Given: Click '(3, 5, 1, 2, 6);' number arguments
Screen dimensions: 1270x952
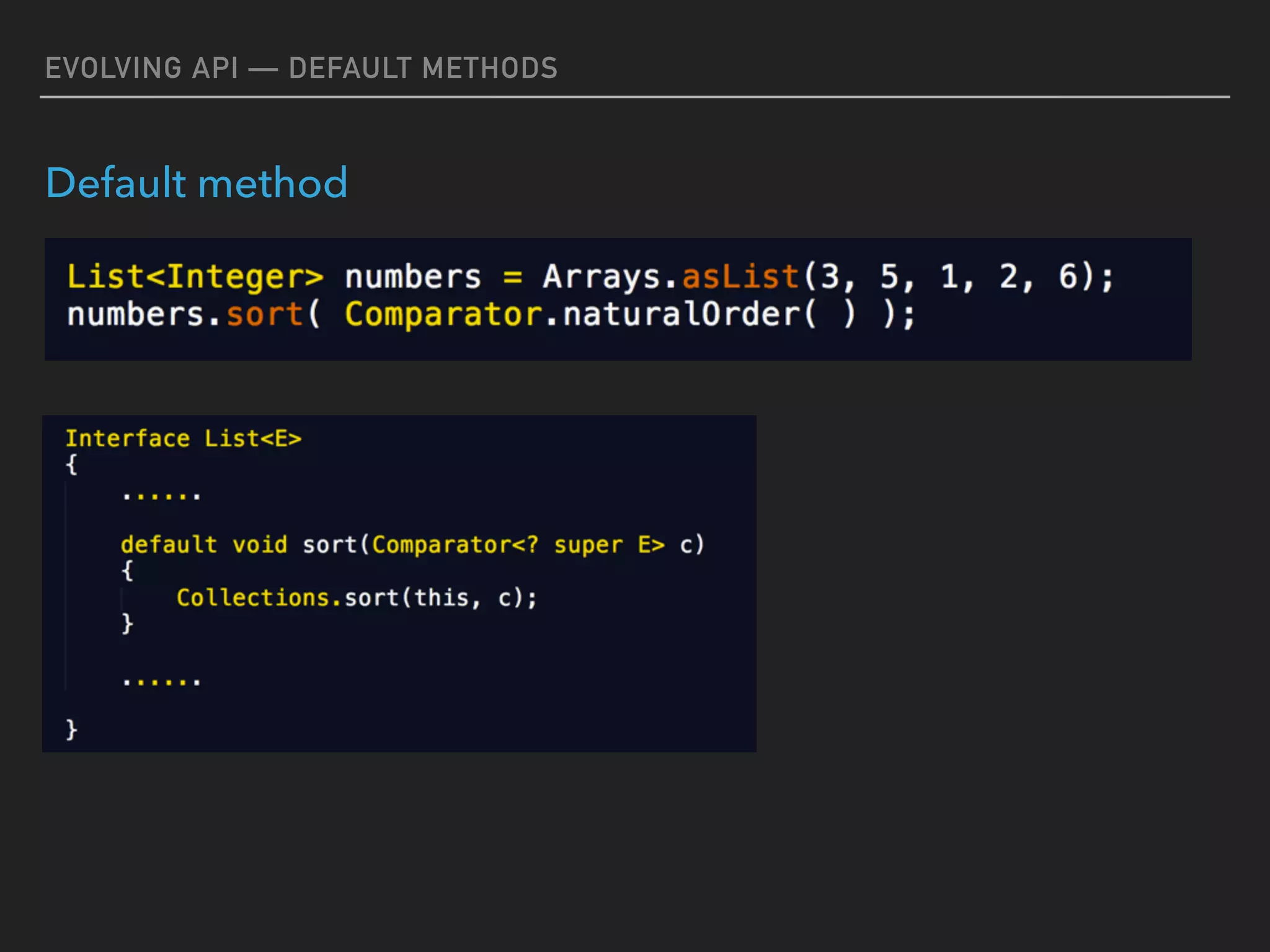Looking at the screenshot, I should click(x=959, y=277).
